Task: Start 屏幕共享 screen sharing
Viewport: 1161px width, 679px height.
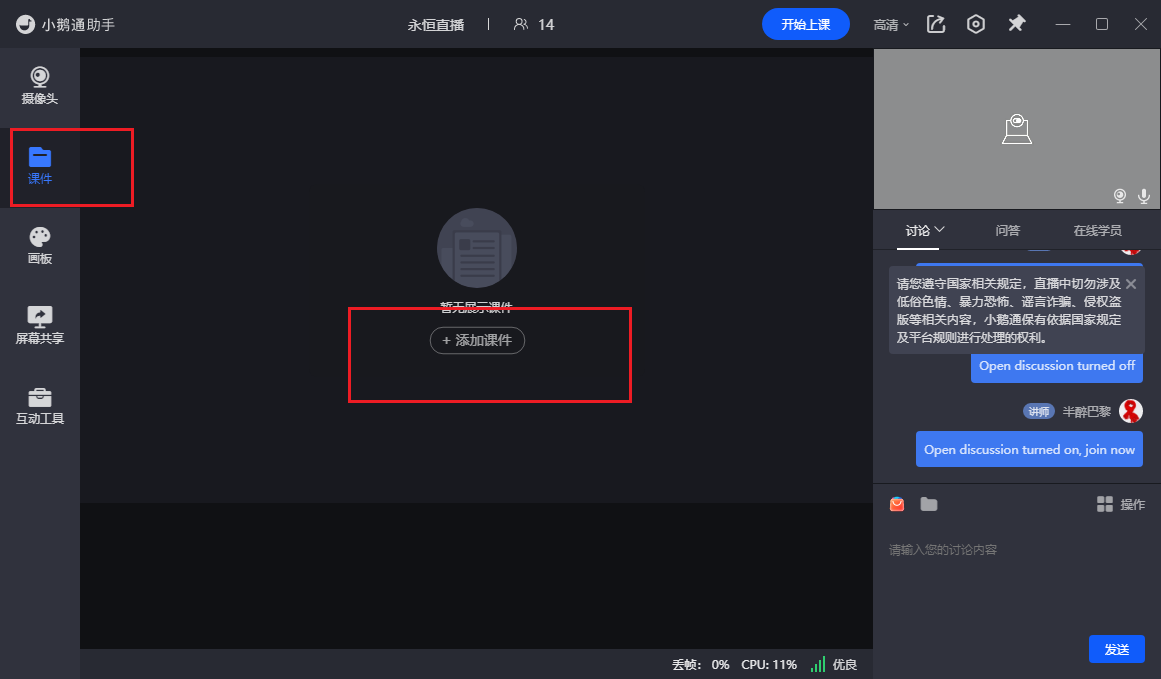Action: pos(40,325)
